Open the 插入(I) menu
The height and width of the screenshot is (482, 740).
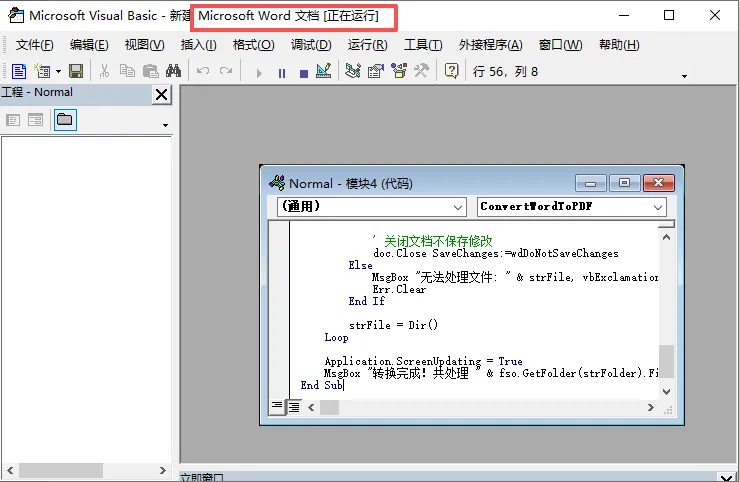point(199,45)
